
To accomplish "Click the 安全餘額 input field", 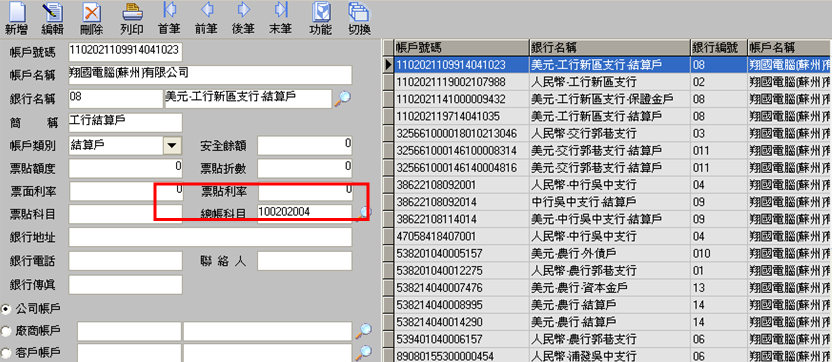I will [x=305, y=145].
